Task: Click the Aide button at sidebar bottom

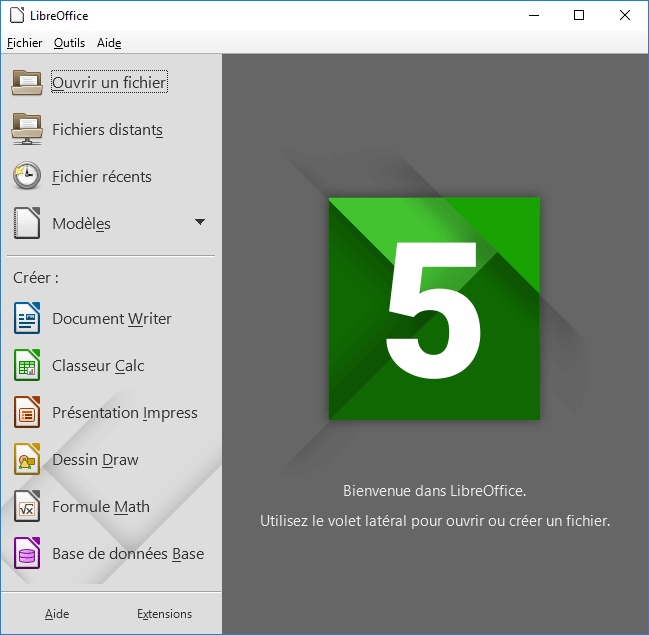Action: coord(57,614)
